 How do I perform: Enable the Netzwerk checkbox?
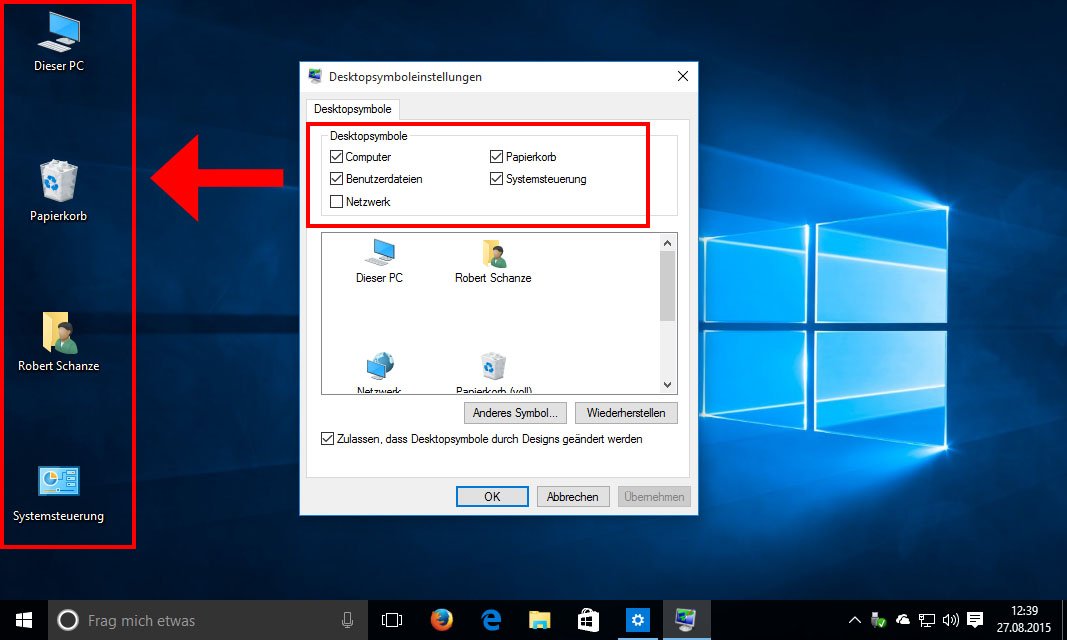tap(337, 200)
